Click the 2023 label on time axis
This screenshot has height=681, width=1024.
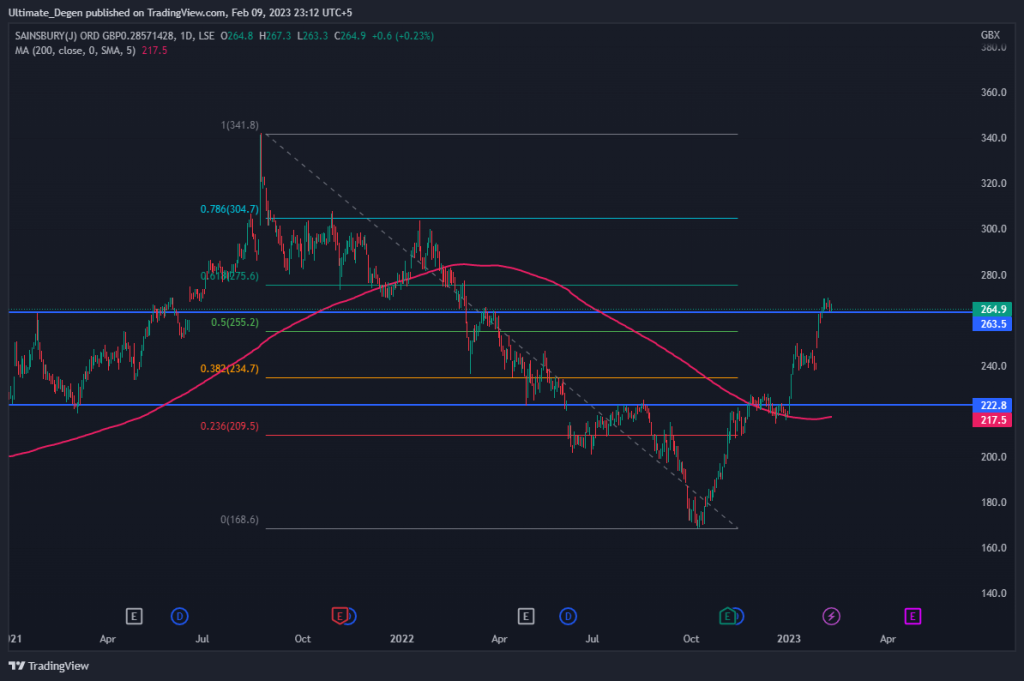pos(789,639)
